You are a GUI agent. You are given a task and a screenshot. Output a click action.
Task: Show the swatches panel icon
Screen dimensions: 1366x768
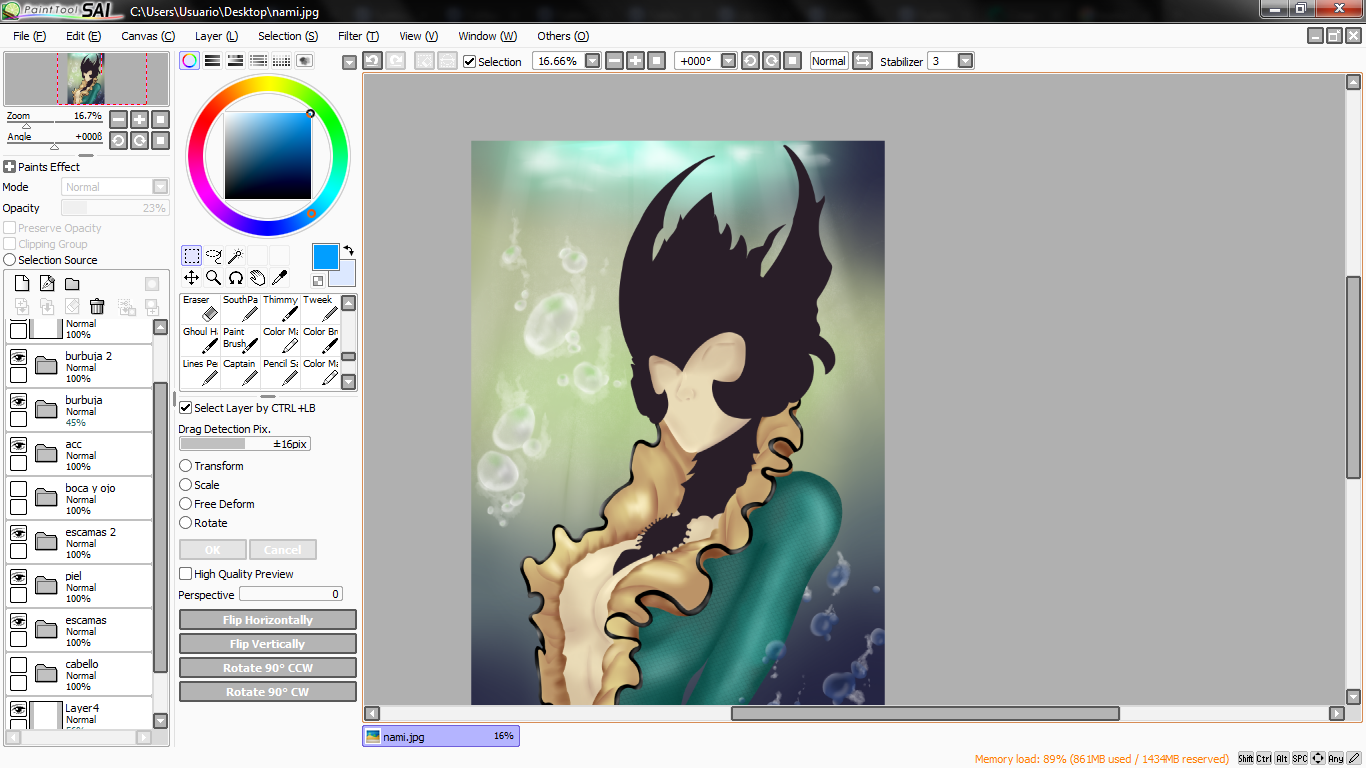coord(281,61)
